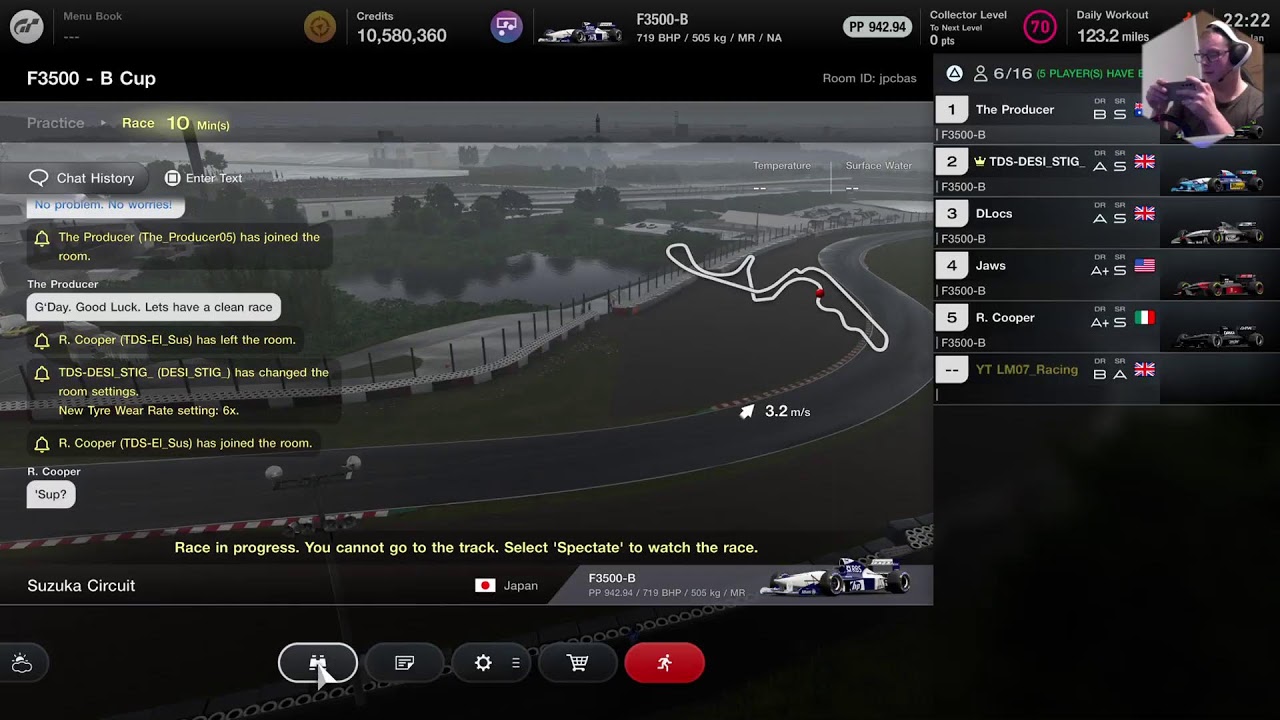Click TDS-DESI_STIG_ car thumbnail
This screenshot has width=1280, height=720.
click(x=1216, y=181)
